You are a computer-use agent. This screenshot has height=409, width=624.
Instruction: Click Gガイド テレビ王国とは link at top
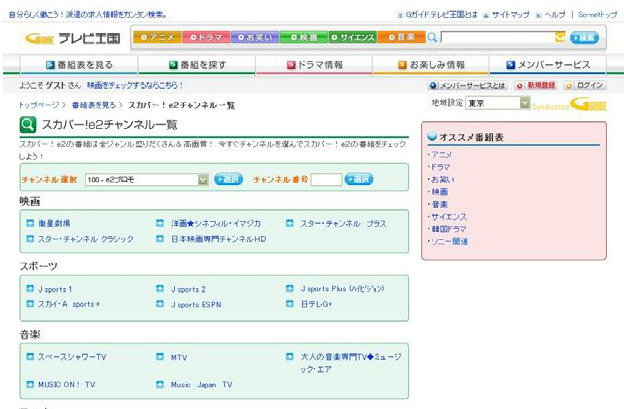441,15
